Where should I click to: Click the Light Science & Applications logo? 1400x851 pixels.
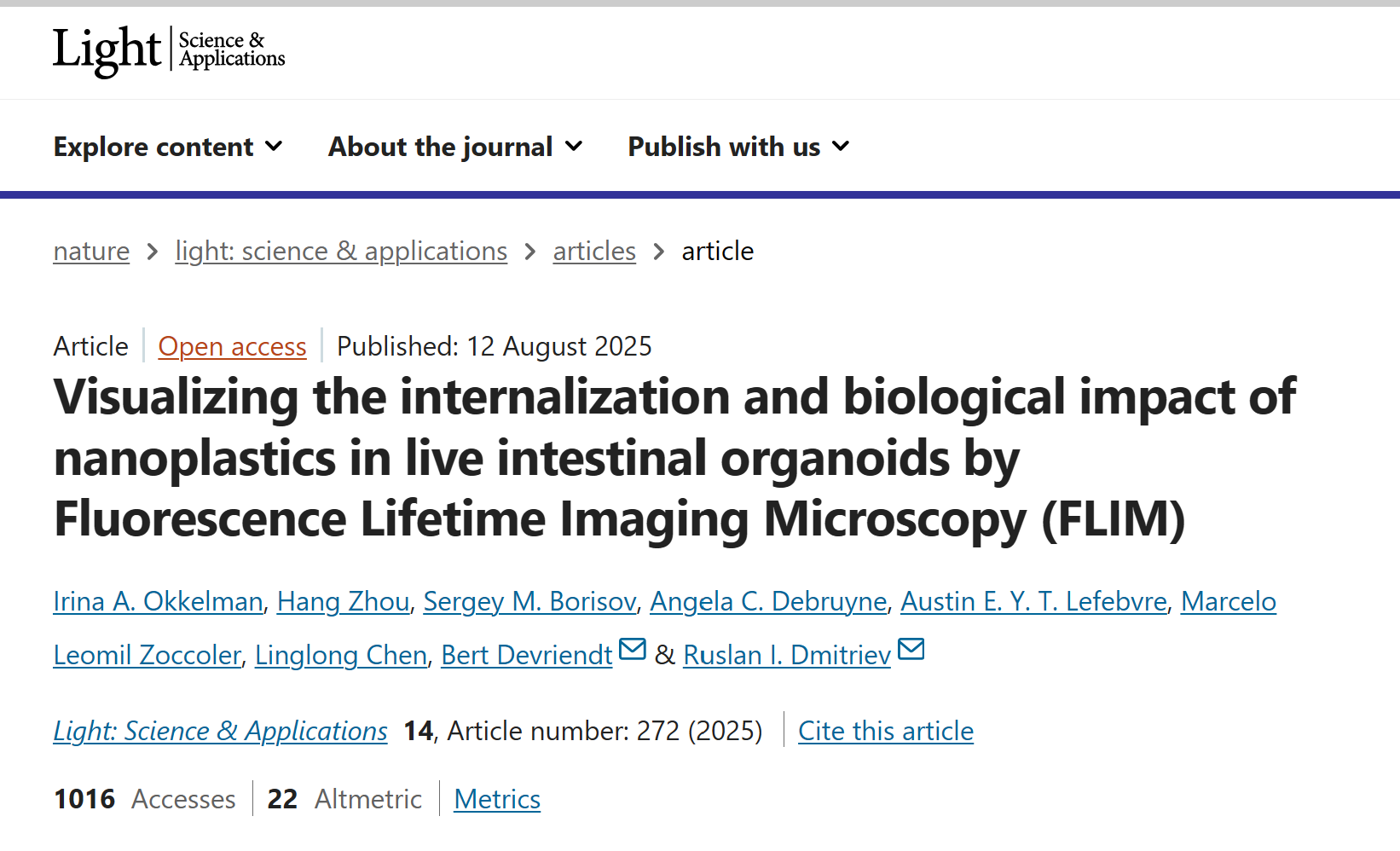pyautogui.click(x=169, y=51)
